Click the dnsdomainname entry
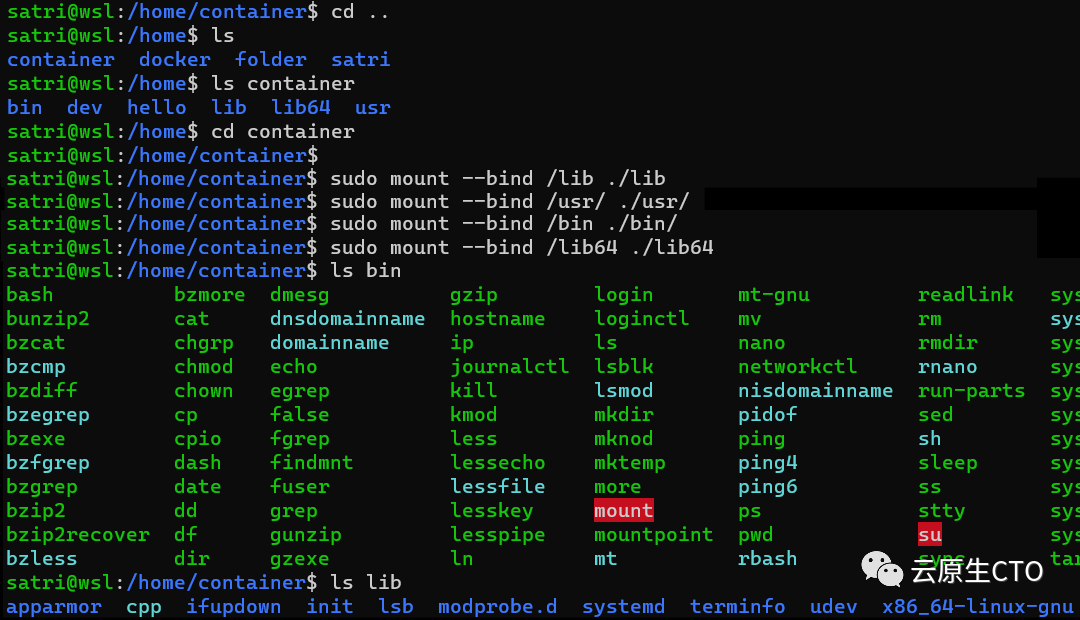1080x620 pixels. 347,319
